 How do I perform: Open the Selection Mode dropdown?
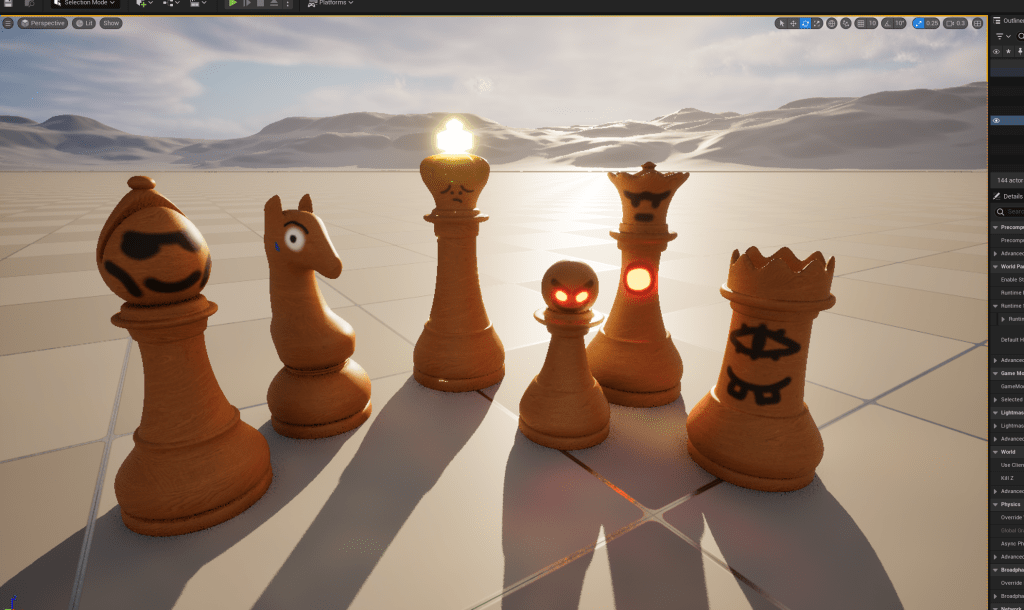(84, 3)
